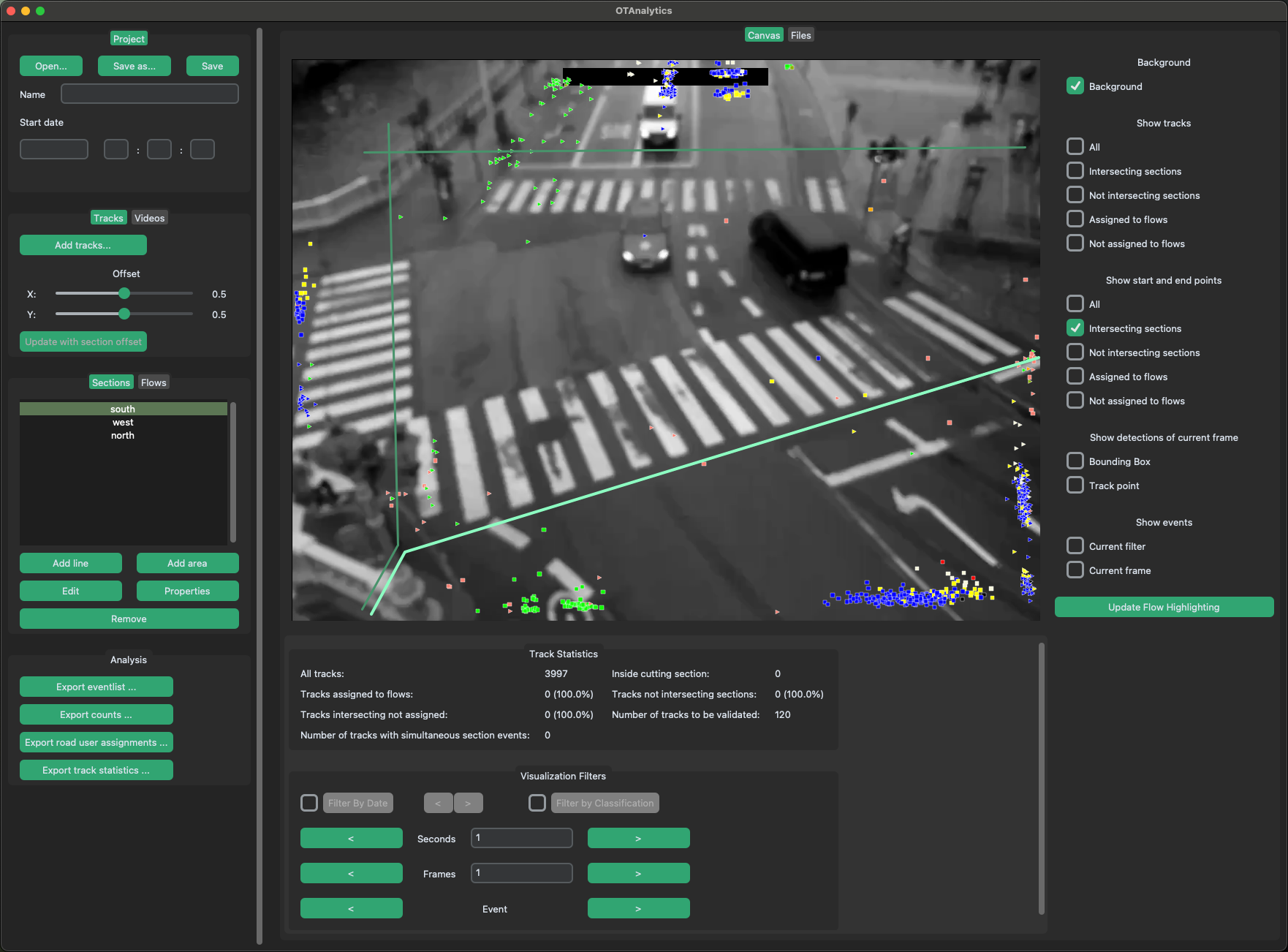Viewport: 1288px width, 952px height.
Task: Switch to the Videos tab
Action: [149, 217]
